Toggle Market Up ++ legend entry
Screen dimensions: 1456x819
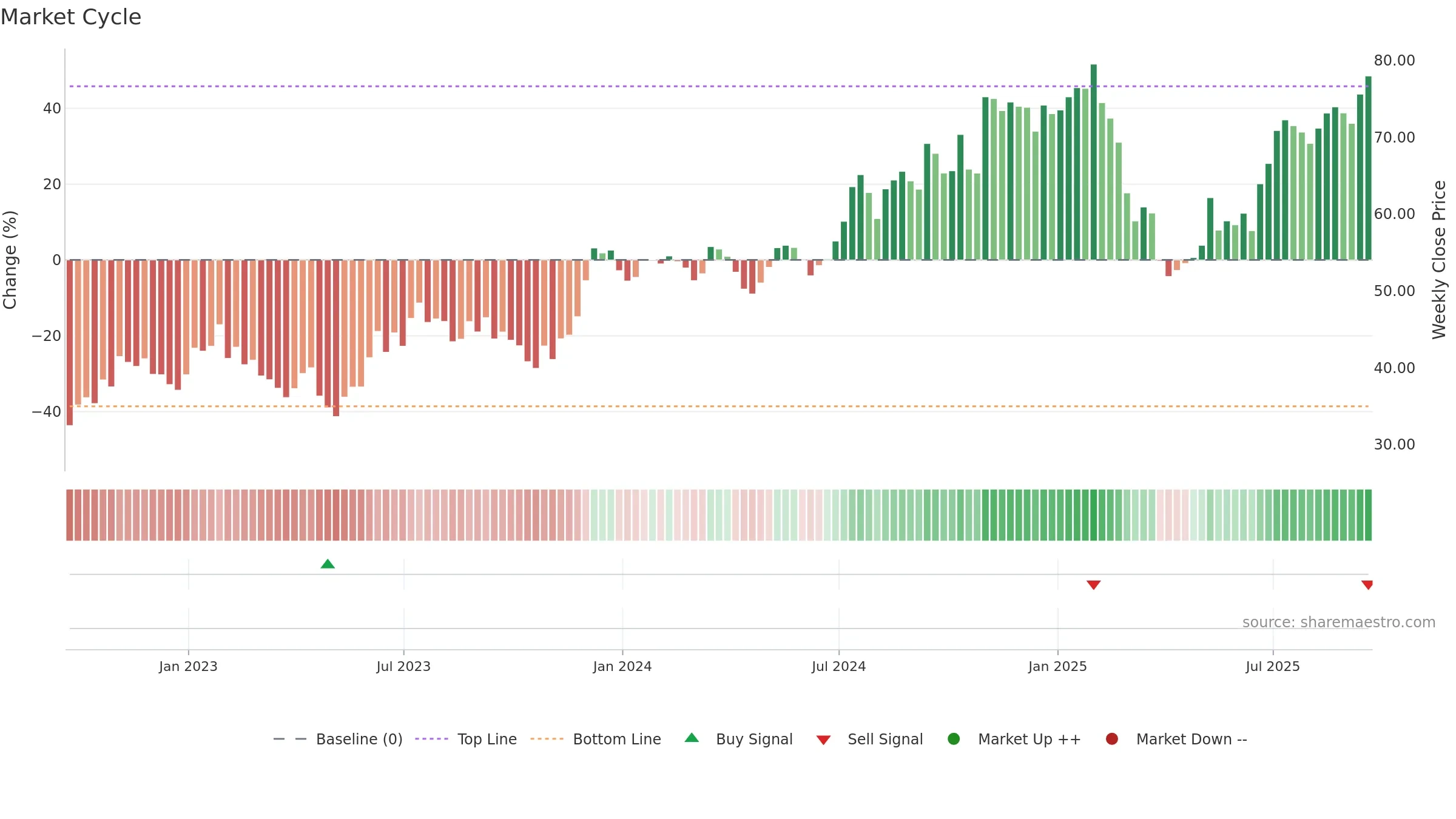click(x=1014, y=739)
